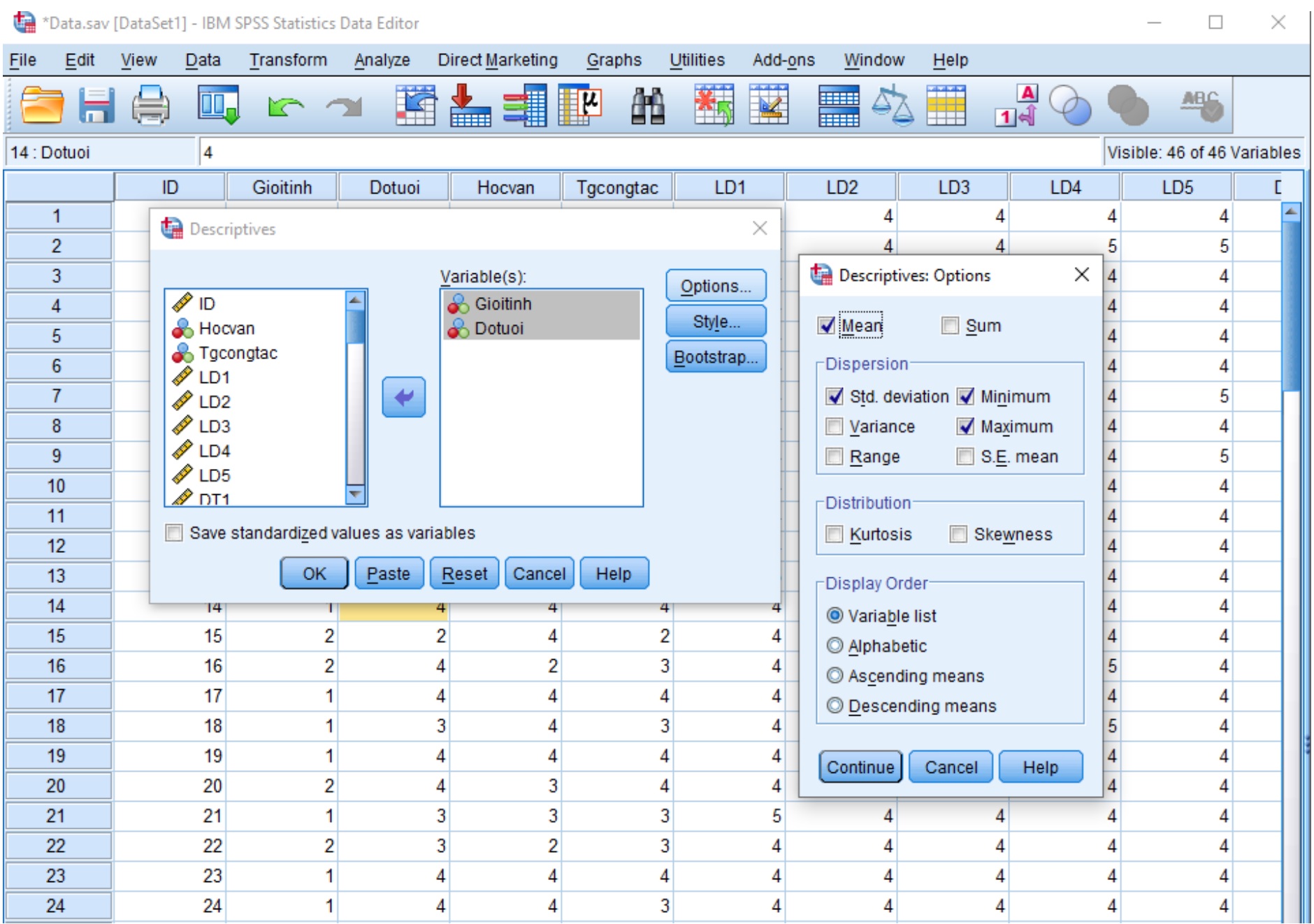The height and width of the screenshot is (924, 1314).
Task: Toggle the Maximum checkbox
Action: click(x=965, y=426)
